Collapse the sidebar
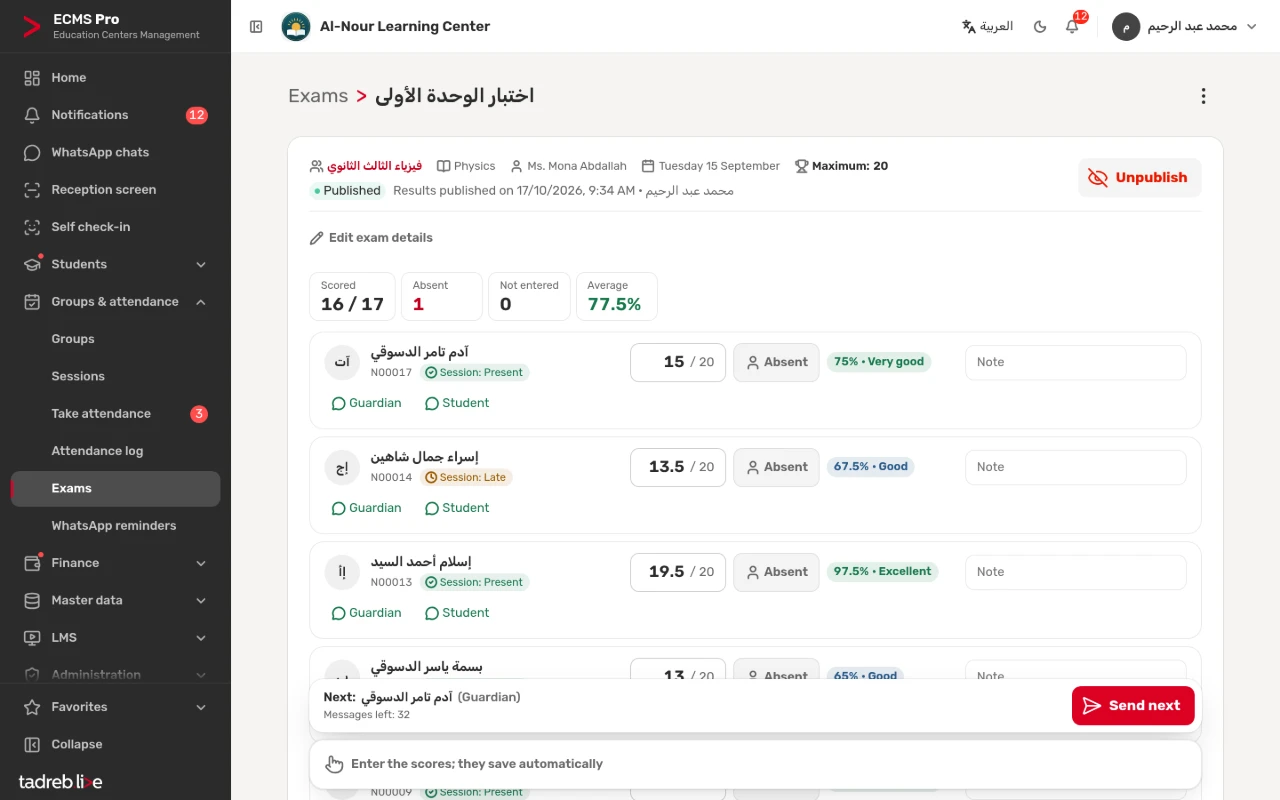The image size is (1280, 800). [x=115, y=744]
